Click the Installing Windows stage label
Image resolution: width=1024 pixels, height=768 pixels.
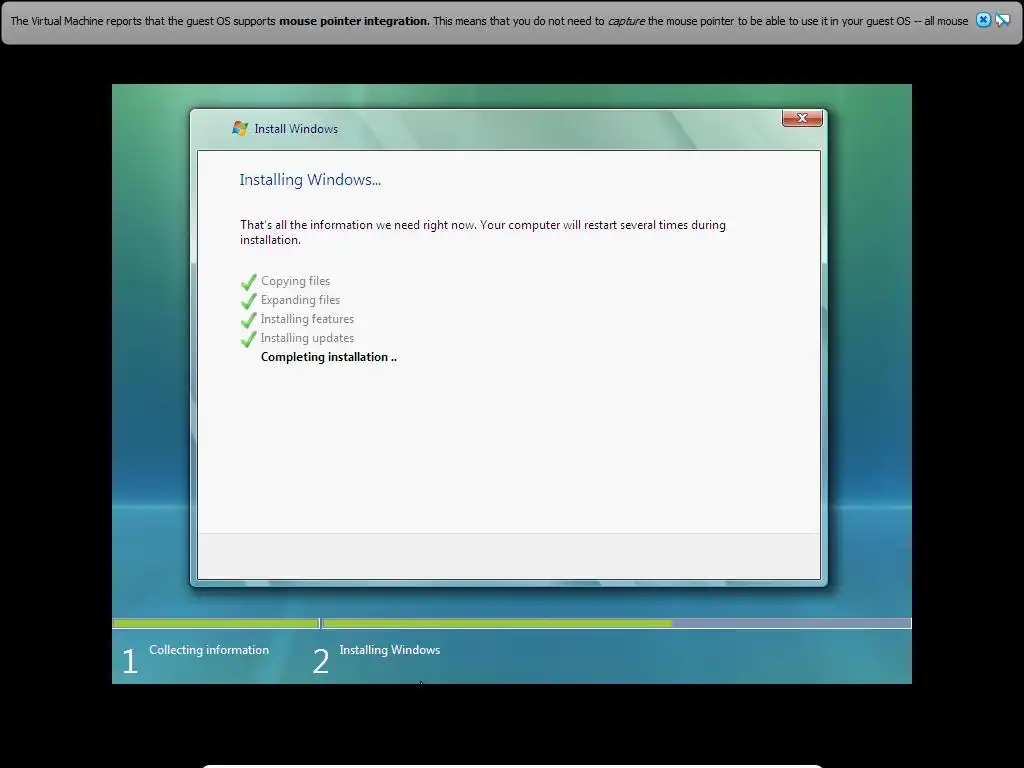[x=390, y=650]
